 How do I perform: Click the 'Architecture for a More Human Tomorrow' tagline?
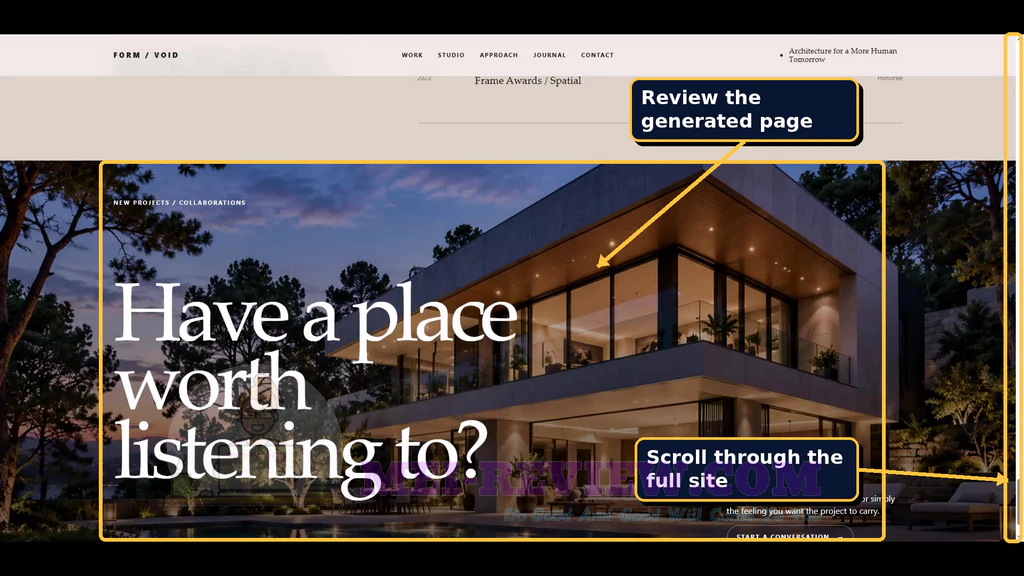click(x=842, y=55)
